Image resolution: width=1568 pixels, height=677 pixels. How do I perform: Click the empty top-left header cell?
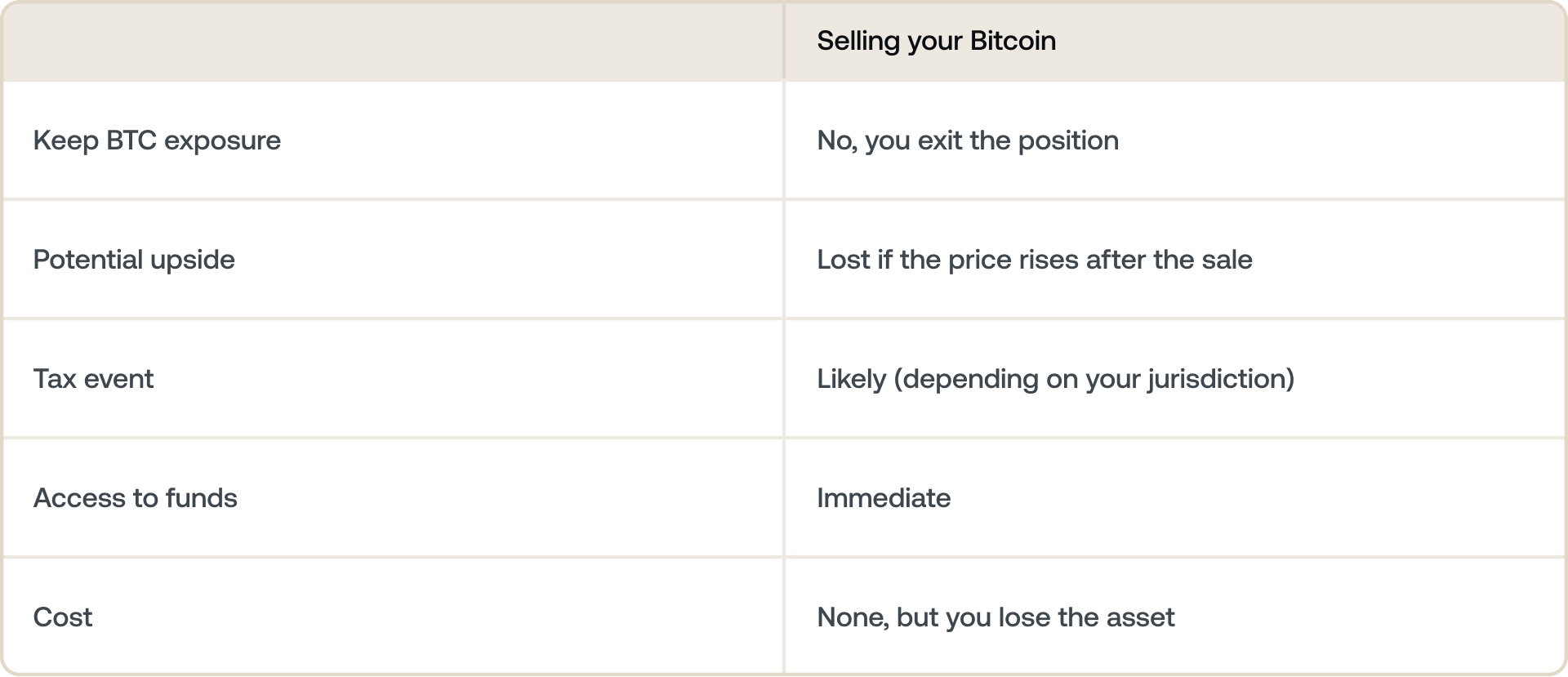coord(392,41)
